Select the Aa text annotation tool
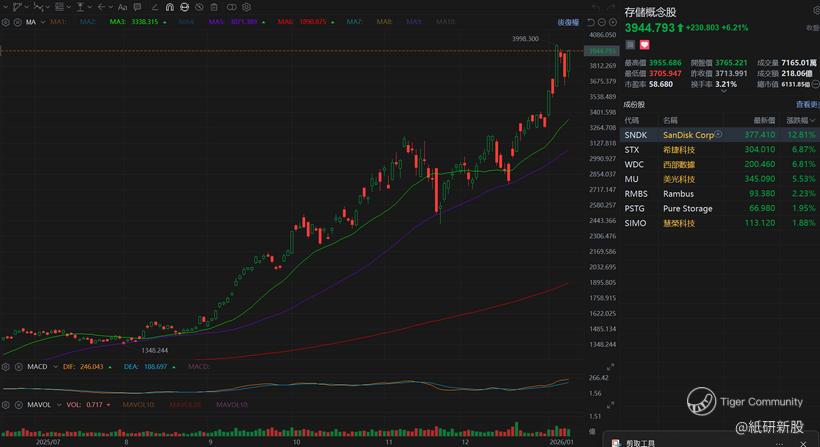 122,7
